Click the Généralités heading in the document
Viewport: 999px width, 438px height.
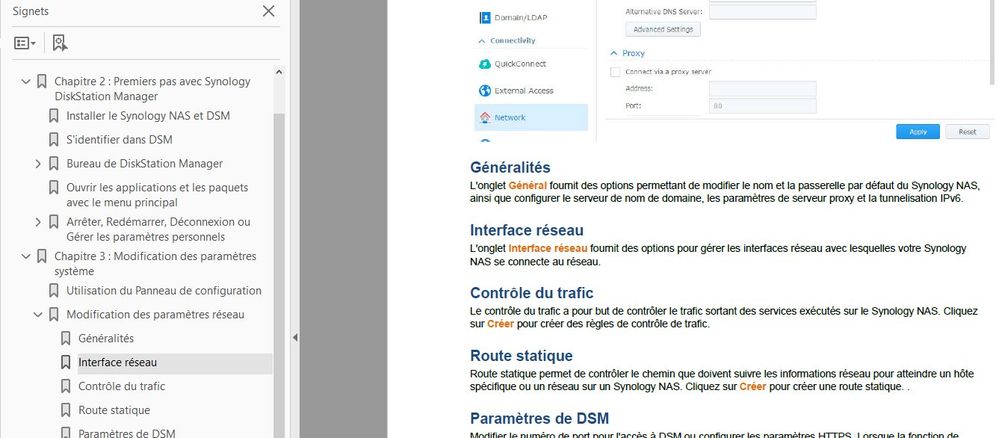point(510,167)
